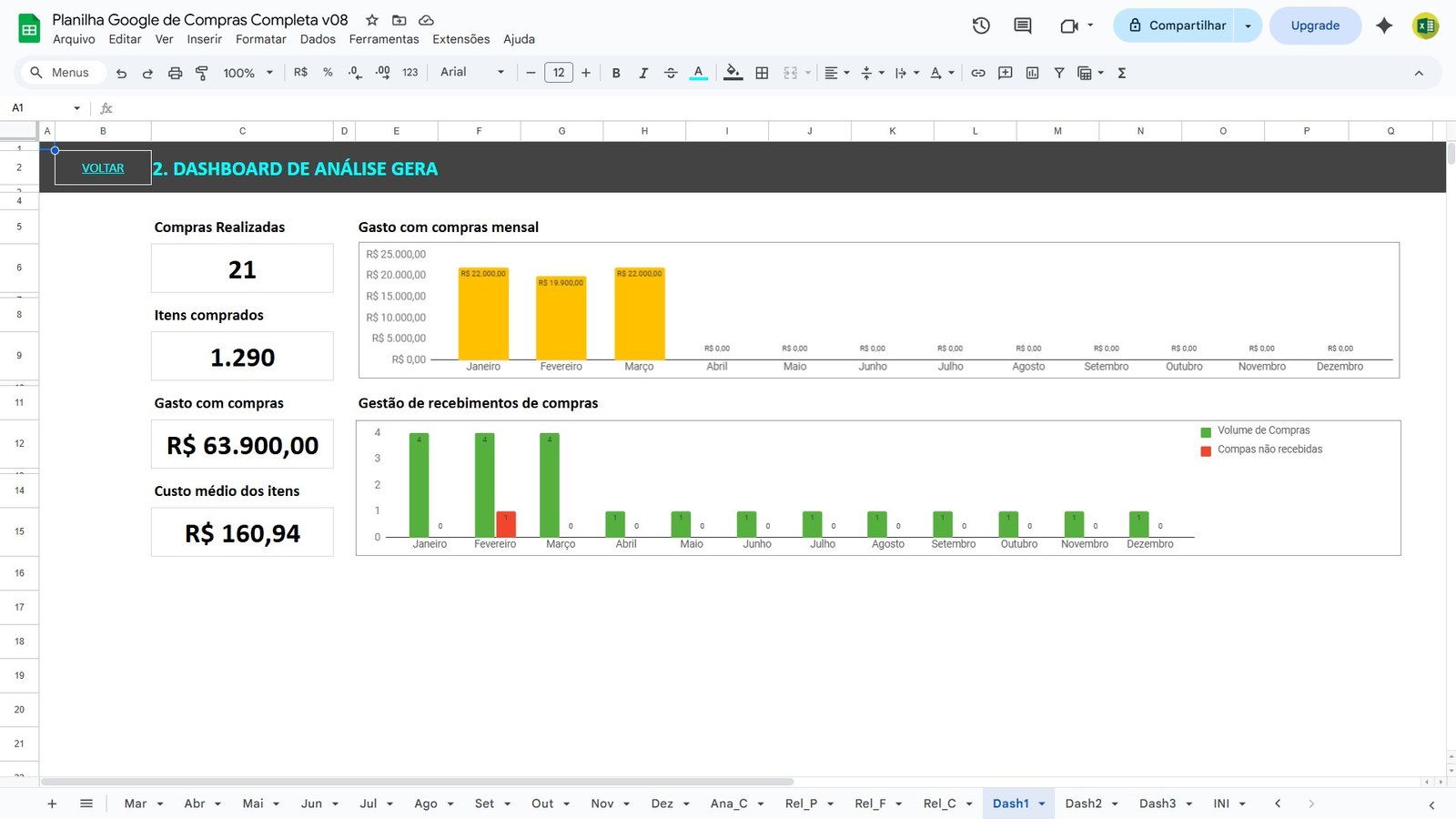Toggle strikethrough formatting
The image size is (1456, 819).
click(x=671, y=72)
